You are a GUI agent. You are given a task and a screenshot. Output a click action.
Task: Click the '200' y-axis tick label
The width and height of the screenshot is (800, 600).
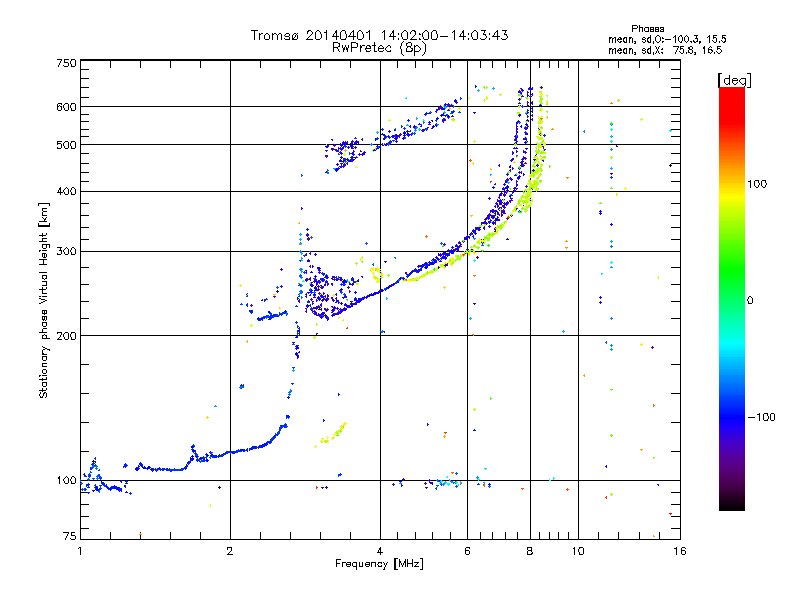66,336
